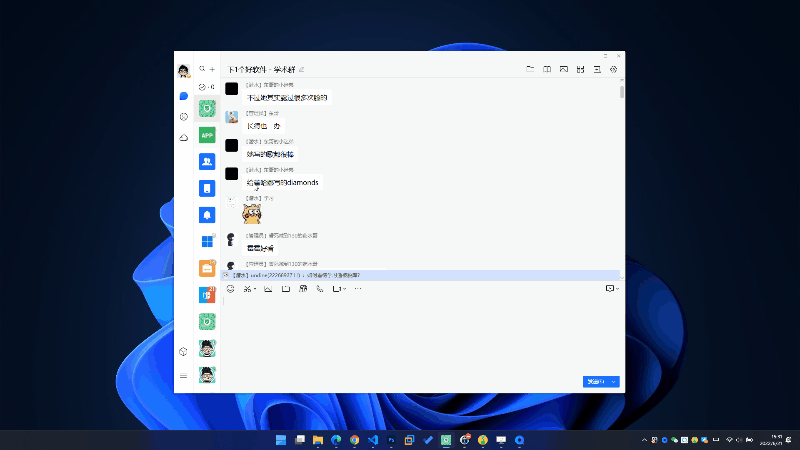The image size is (800, 450).
Task: Open the main menu hamburger at bottom-left
Action: coord(184,376)
